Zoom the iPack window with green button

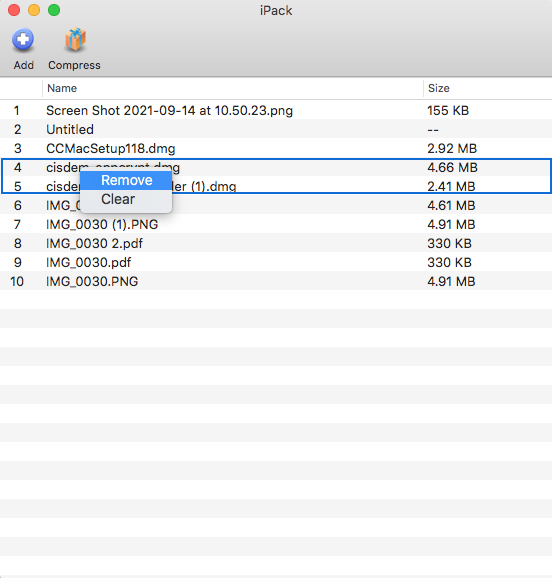pyautogui.click(x=54, y=10)
